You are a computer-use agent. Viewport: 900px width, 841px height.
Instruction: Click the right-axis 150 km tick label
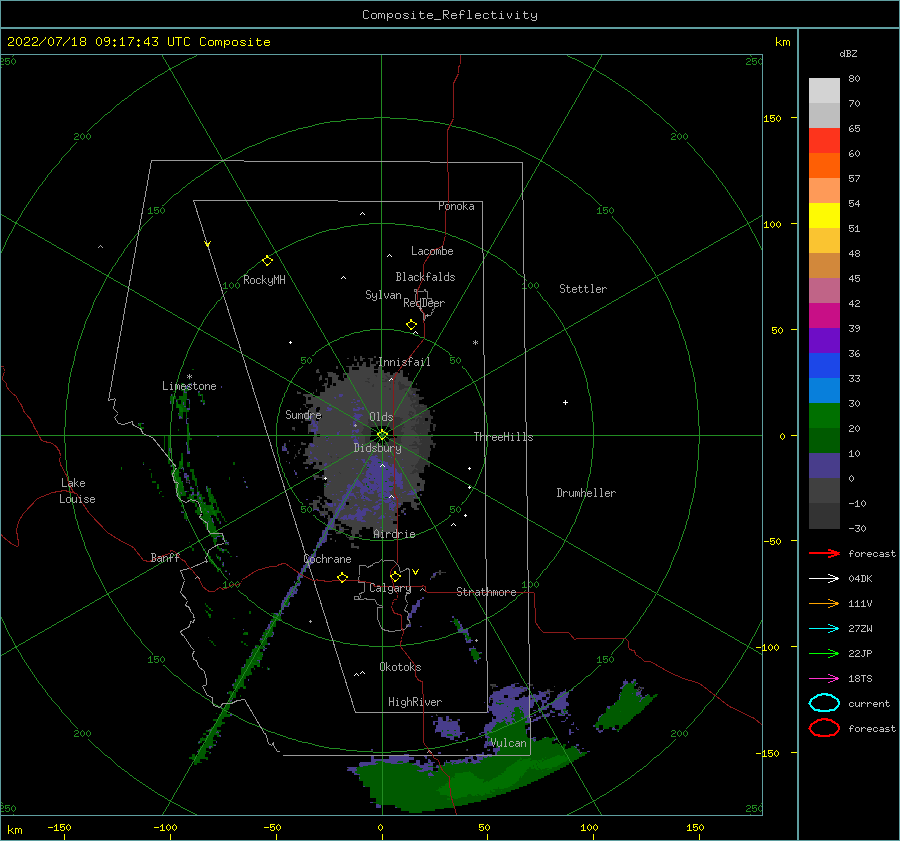click(772, 118)
